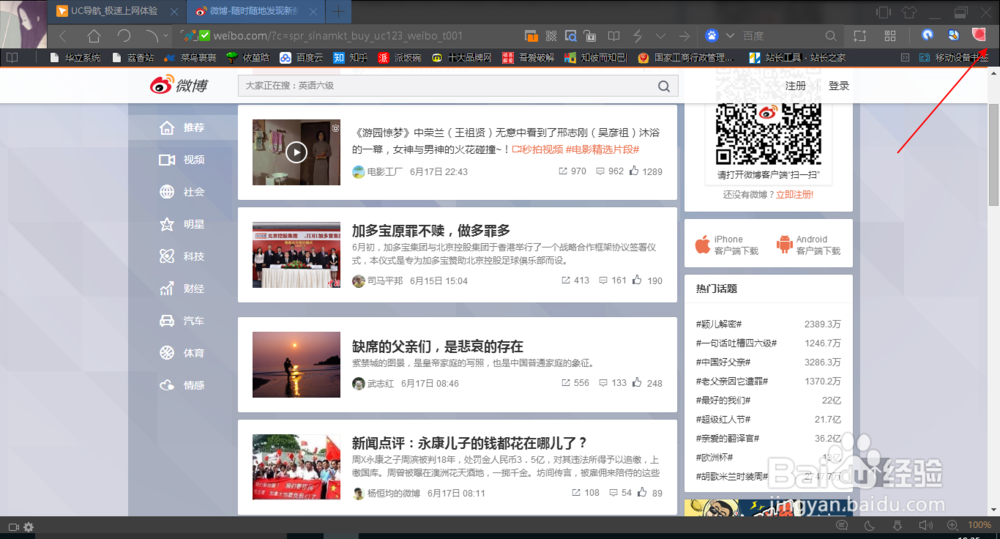Open the 移动设备书签 folder
Image resolution: width=1000 pixels, height=539 pixels.
(953, 58)
